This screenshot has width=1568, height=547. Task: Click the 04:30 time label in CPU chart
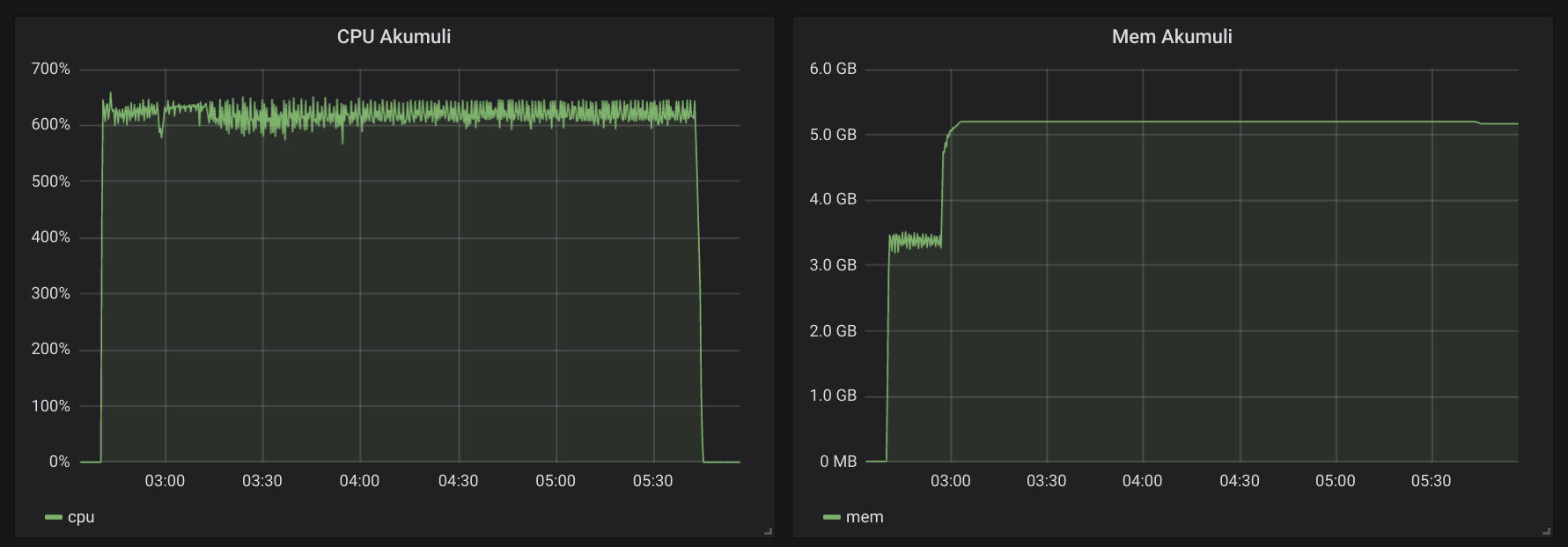pos(458,481)
